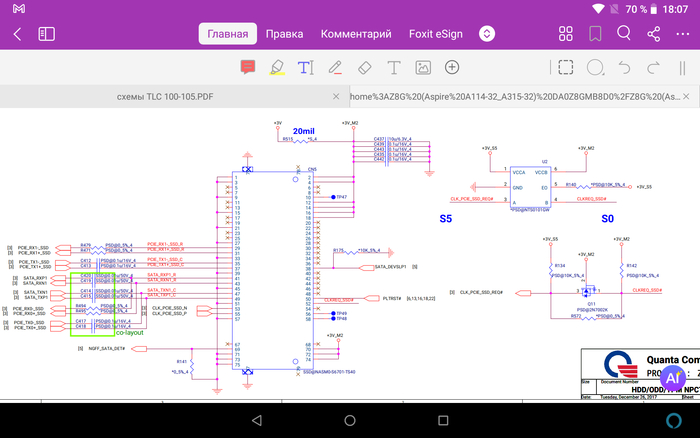
Task: Open the thumbnails grid view
Action: [x=566, y=34]
